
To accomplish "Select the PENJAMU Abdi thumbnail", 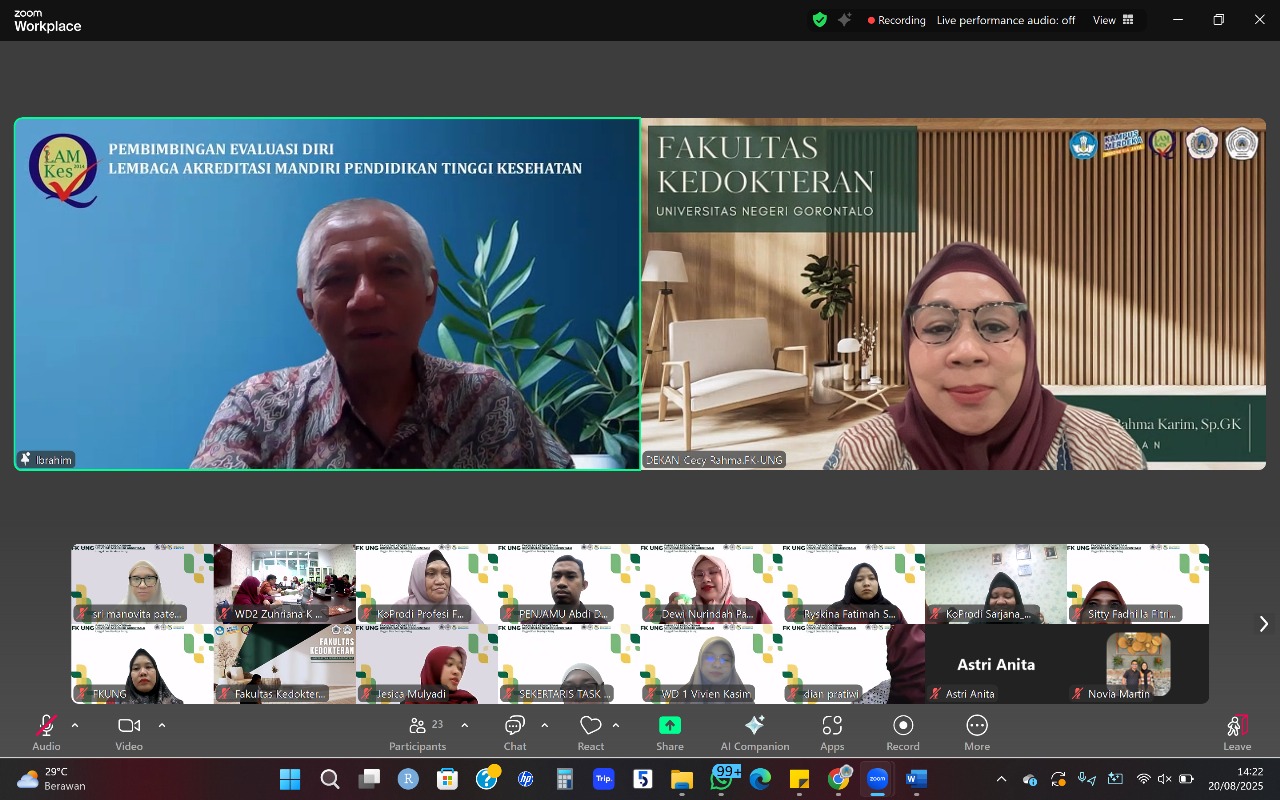I will [x=569, y=584].
